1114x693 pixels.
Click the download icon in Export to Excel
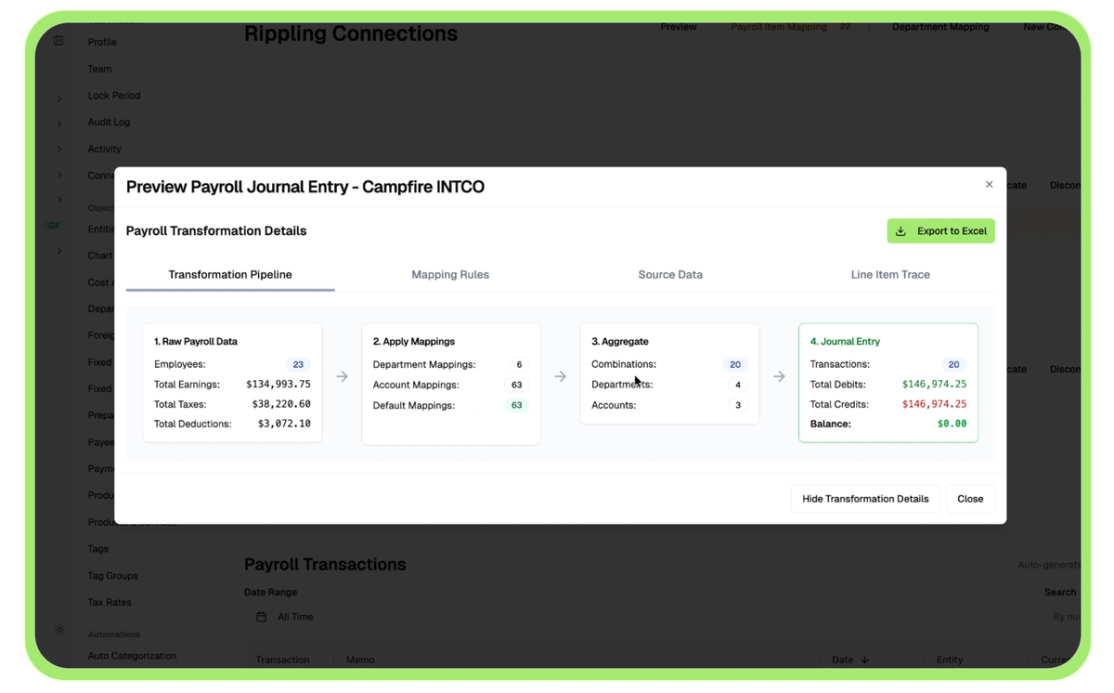pos(901,231)
